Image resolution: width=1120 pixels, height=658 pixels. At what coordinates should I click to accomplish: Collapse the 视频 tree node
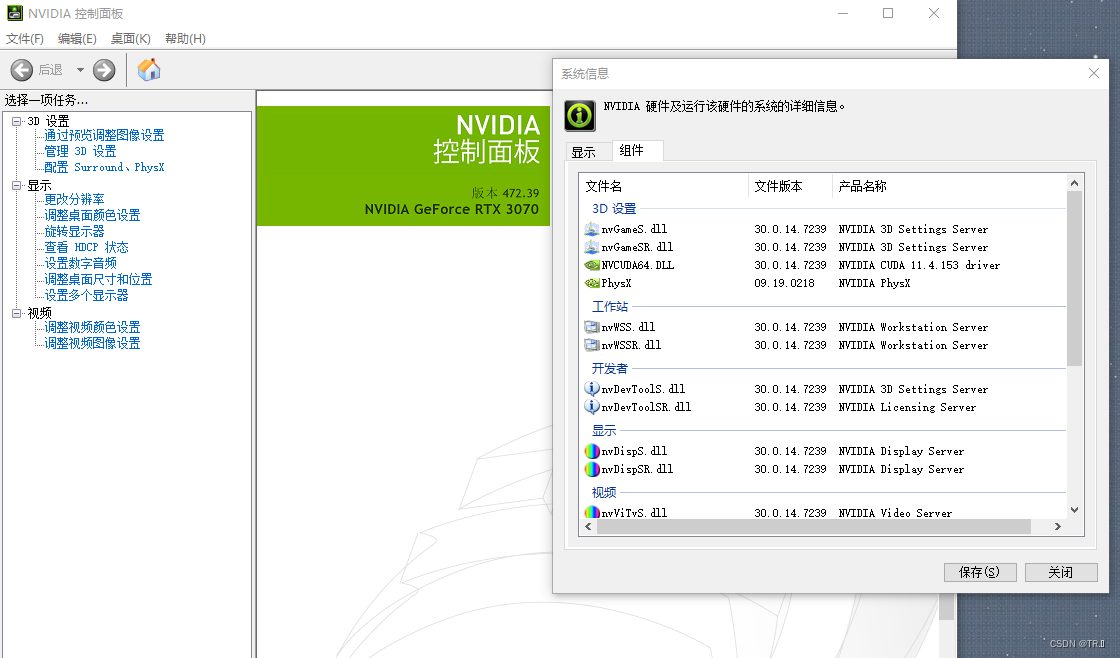[16, 314]
